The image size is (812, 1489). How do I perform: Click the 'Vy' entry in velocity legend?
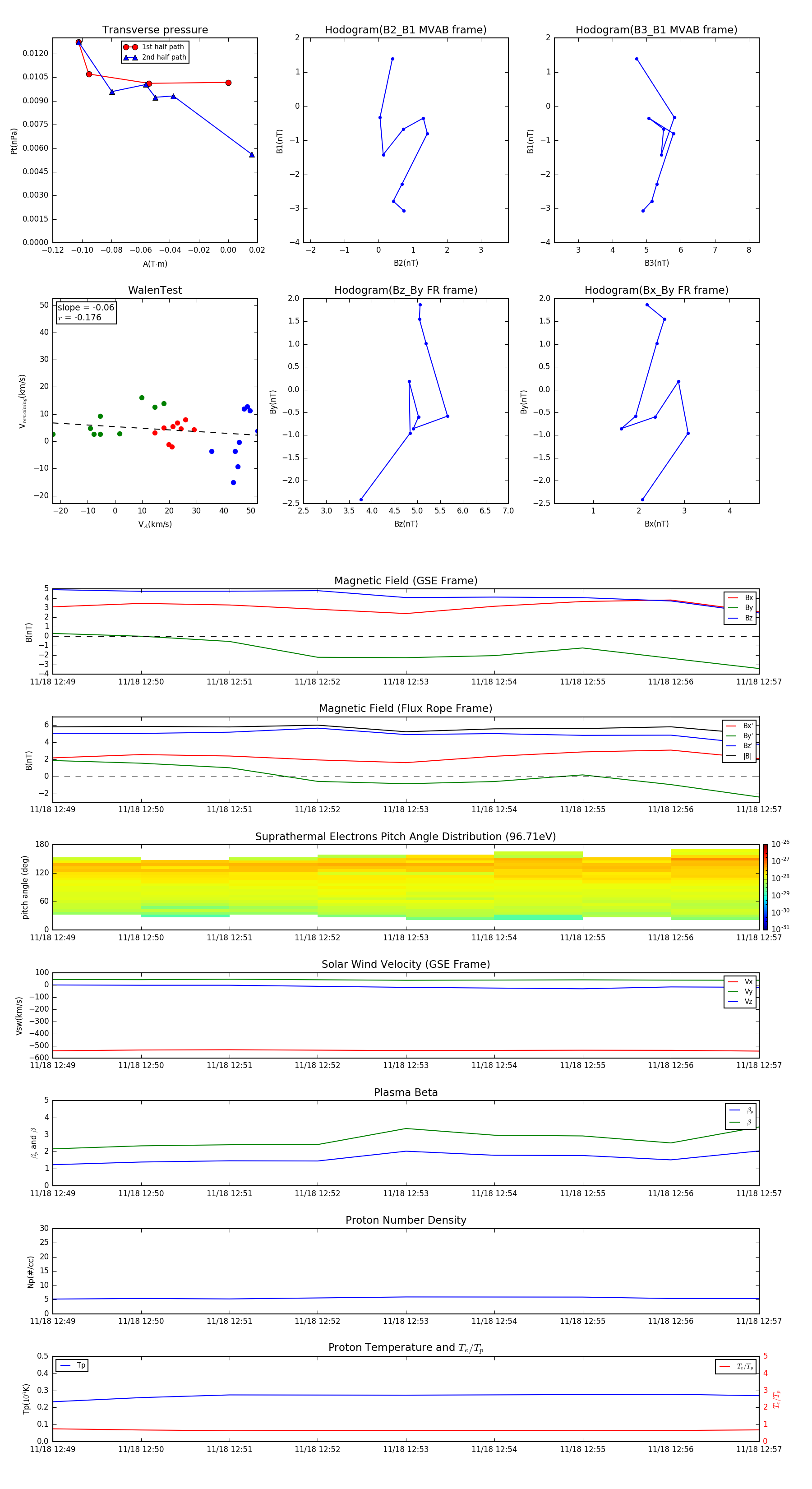[740, 992]
